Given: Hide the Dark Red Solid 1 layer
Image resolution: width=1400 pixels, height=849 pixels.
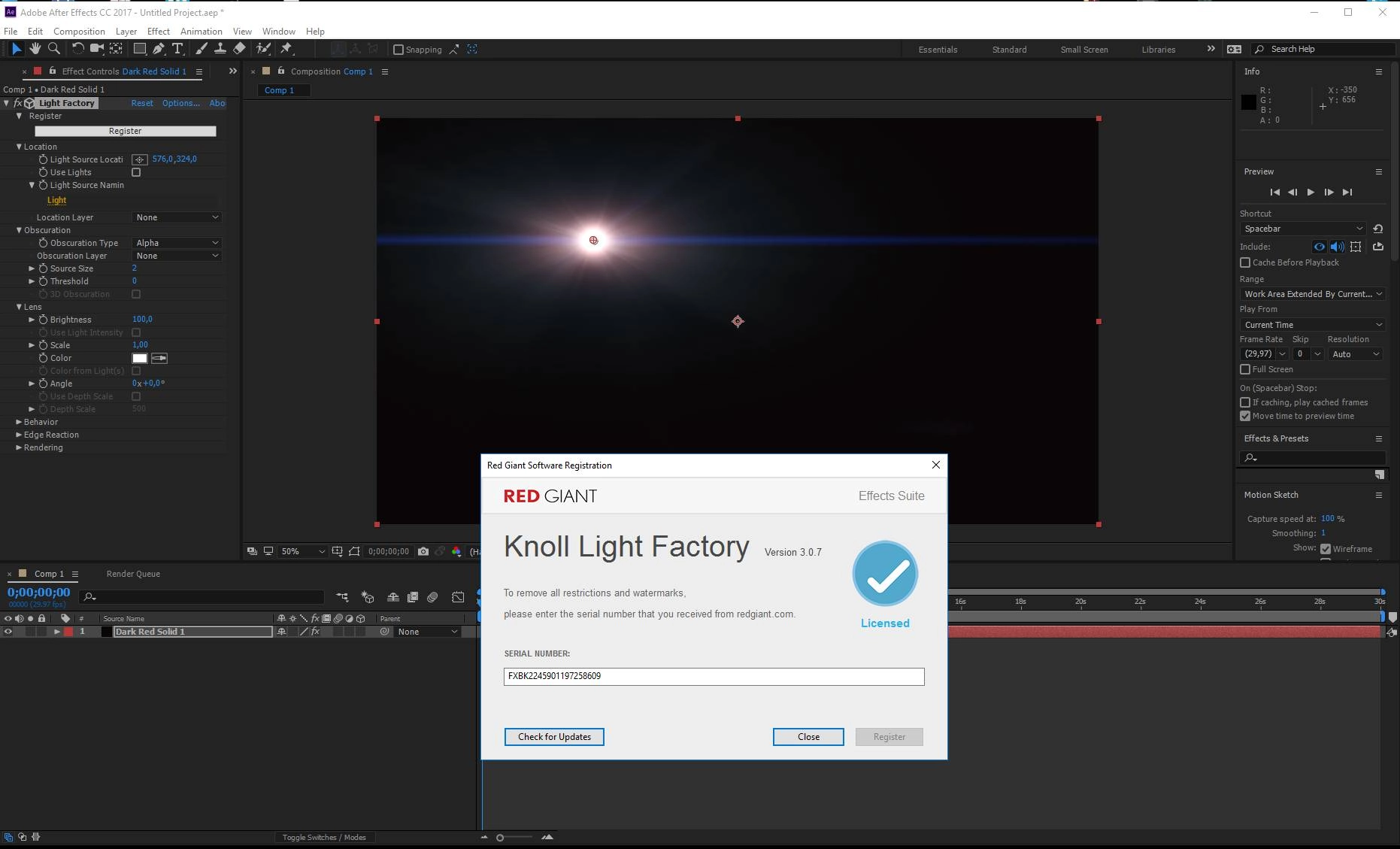Looking at the screenshot, I should pyautogui.click(x=8, y=632).
